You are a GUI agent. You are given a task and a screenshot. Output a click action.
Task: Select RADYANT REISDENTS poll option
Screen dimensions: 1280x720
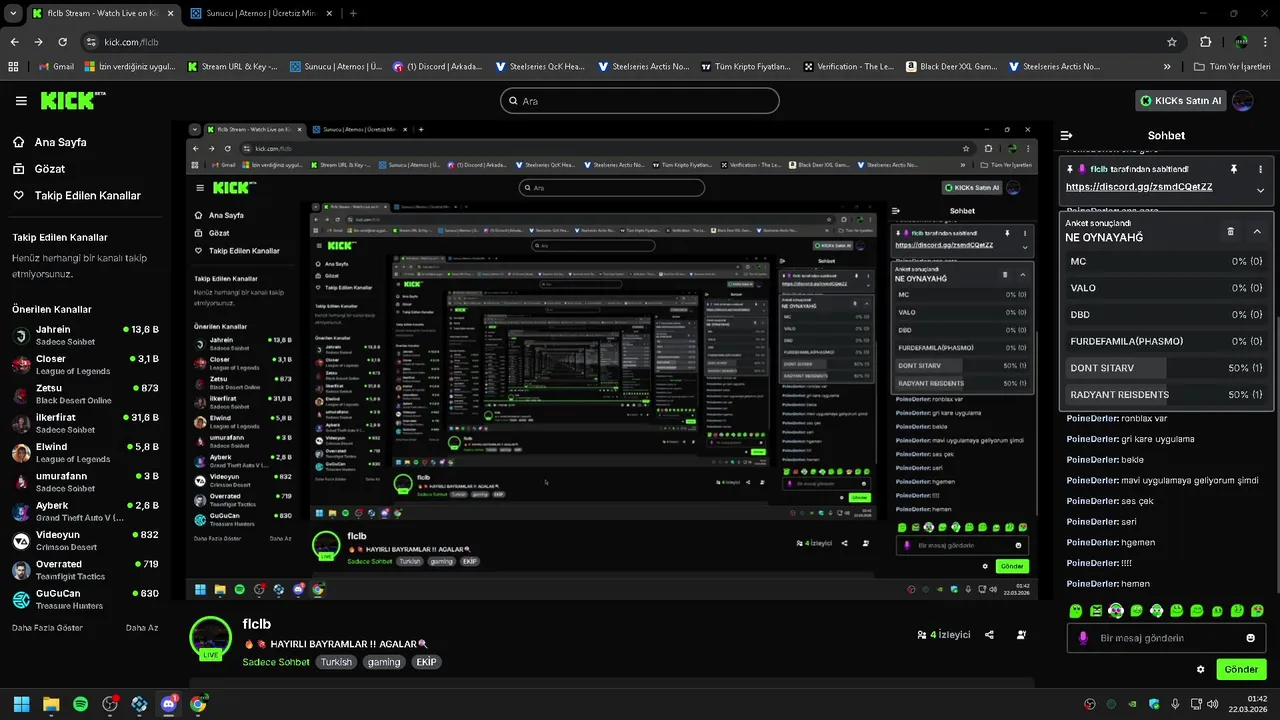click(x=1166, y=395)
